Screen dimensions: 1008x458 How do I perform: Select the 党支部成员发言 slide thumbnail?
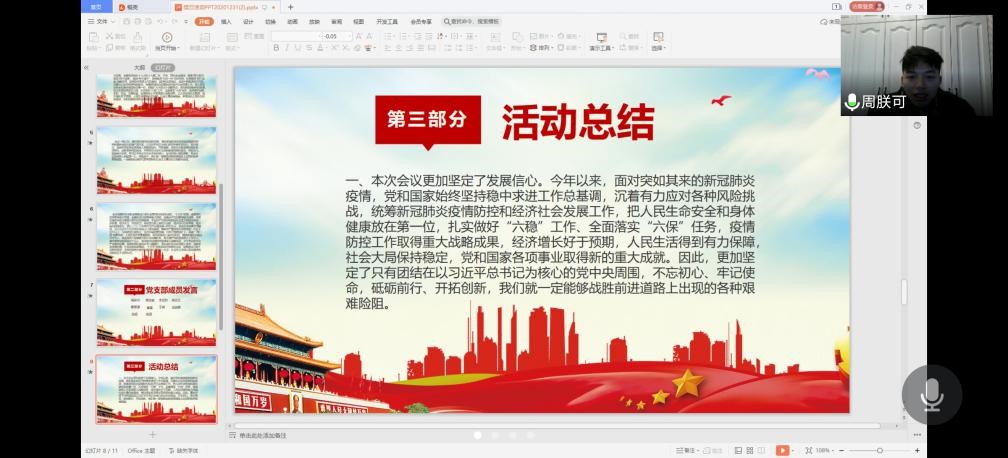coord(156,311)
